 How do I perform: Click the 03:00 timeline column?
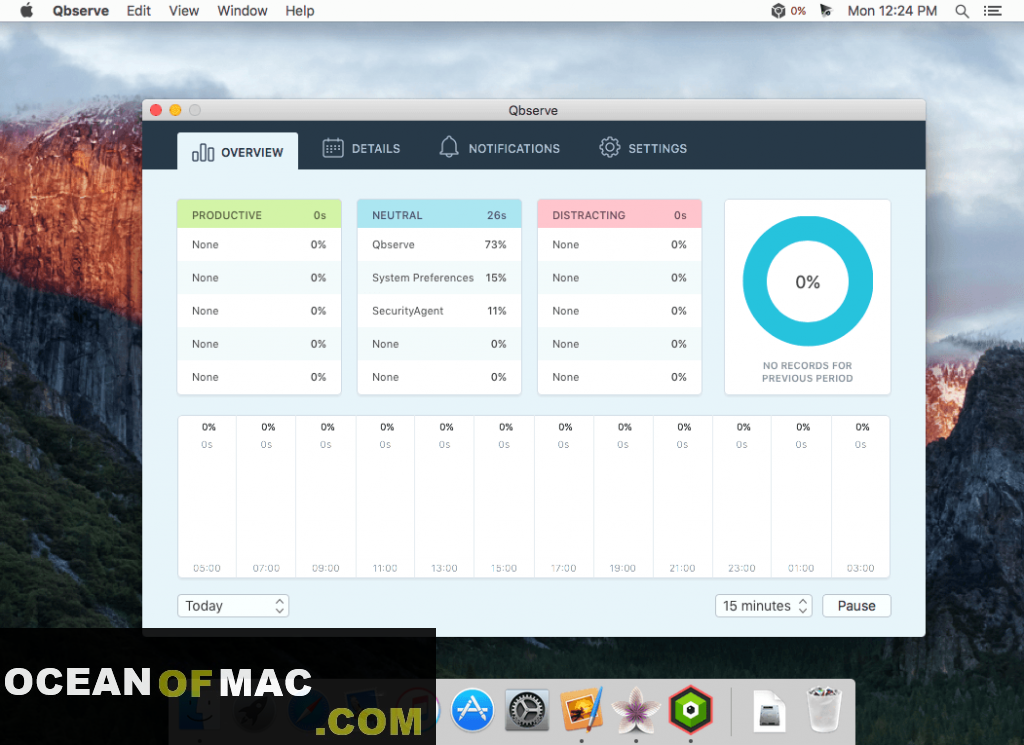pyautogui.click(x=861, y=496)
